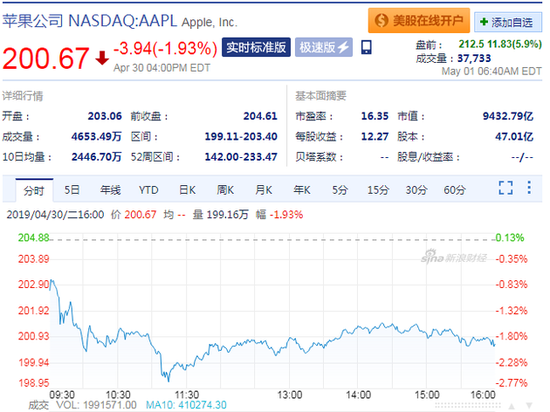This screenshot has width=550, height=412.
Task: Switch to the 年线 chart tab
Action: [110, 190]
